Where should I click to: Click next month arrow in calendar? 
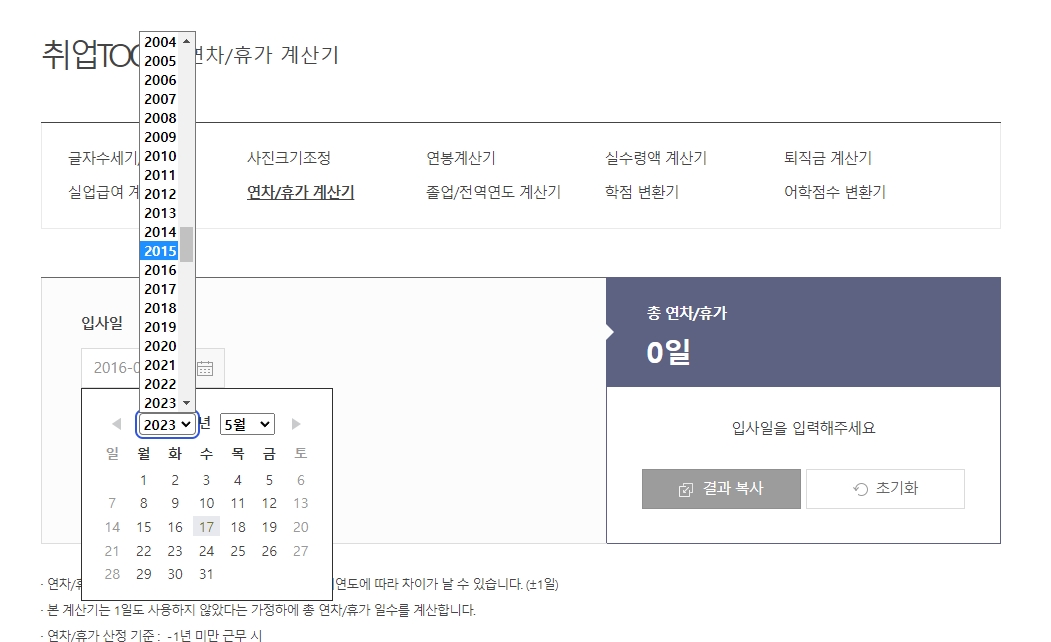click(x=296, y=423)
